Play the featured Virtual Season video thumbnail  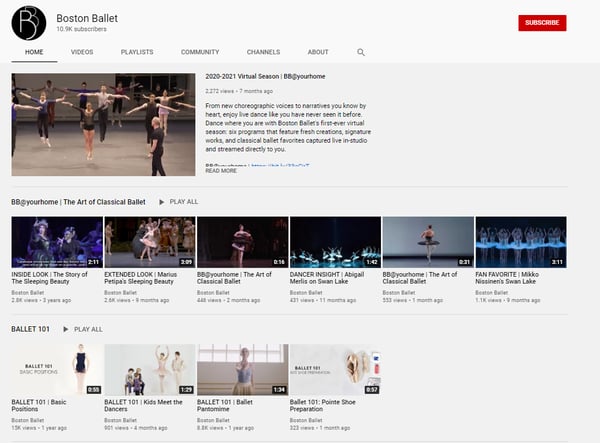coord(103,125)
